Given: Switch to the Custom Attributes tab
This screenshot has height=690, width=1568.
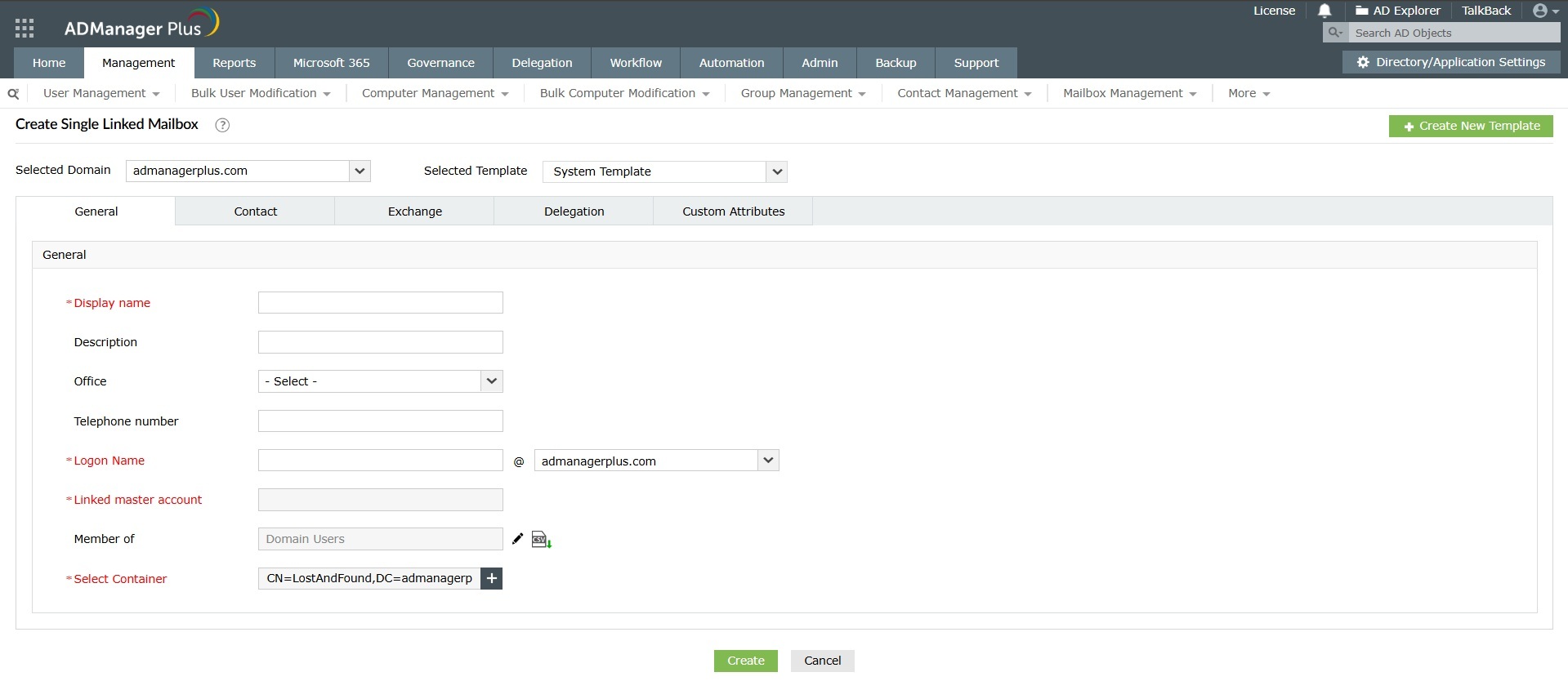Looking at the screenshot, I should click(734, 211).
